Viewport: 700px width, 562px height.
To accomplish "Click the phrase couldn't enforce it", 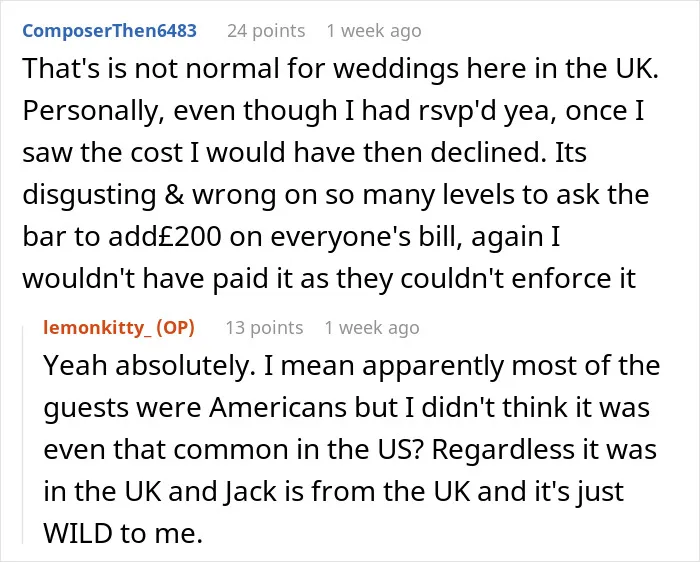I will pyautogui.click(x=518, y=279).
